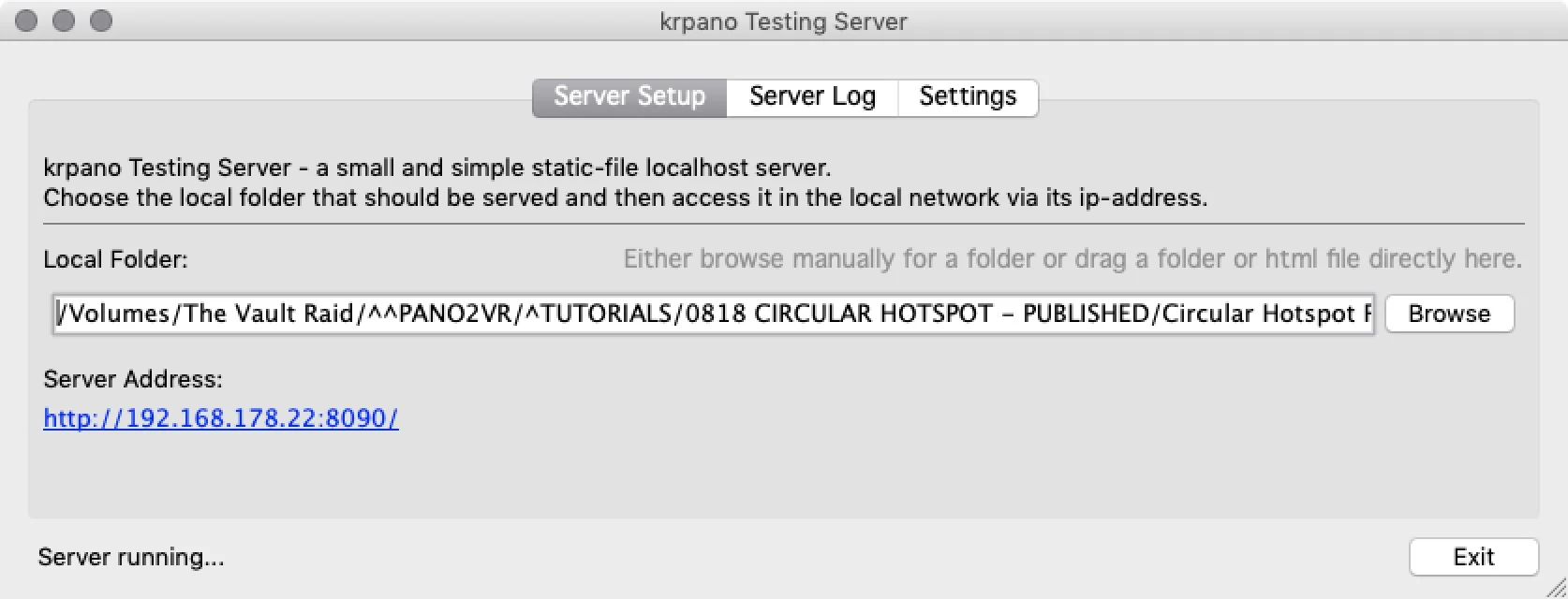Viewport: 1568px width, 599px height.
Task: Click the window resize grip icon
Action: tap(1555, 587)
